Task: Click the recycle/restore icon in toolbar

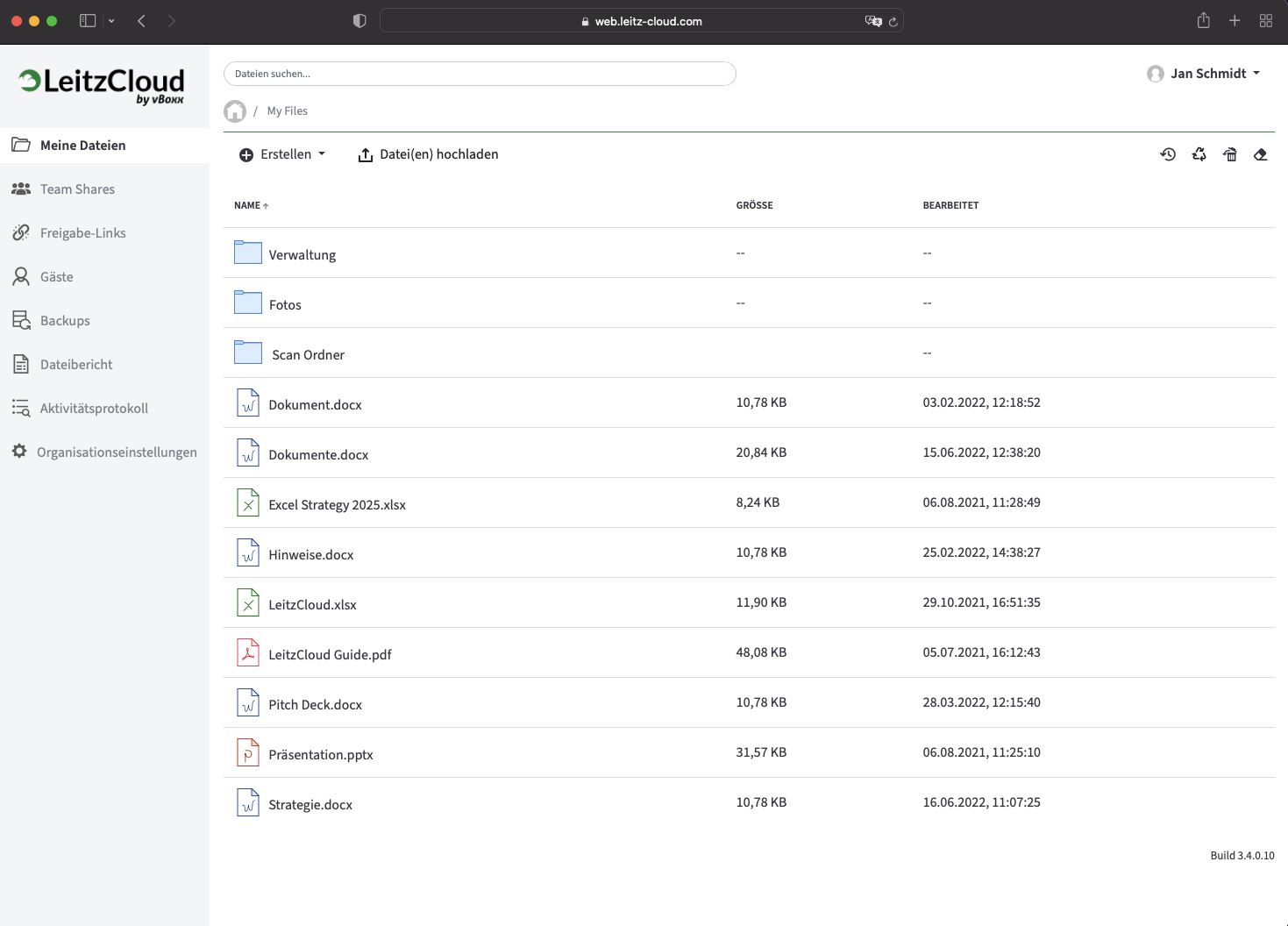Action: (x=1199, y=154)
